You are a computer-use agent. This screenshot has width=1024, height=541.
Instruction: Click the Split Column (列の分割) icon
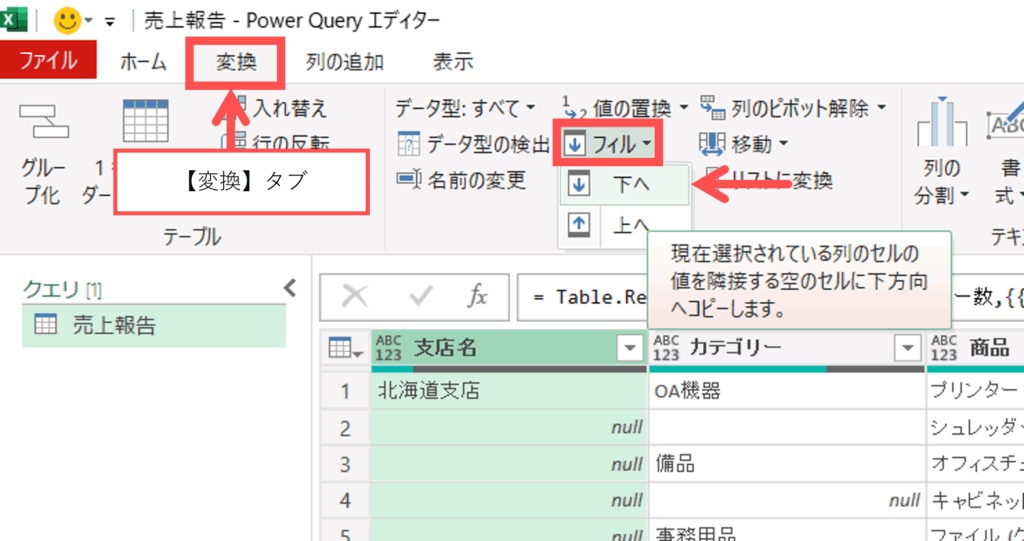[x=937, y=125]
